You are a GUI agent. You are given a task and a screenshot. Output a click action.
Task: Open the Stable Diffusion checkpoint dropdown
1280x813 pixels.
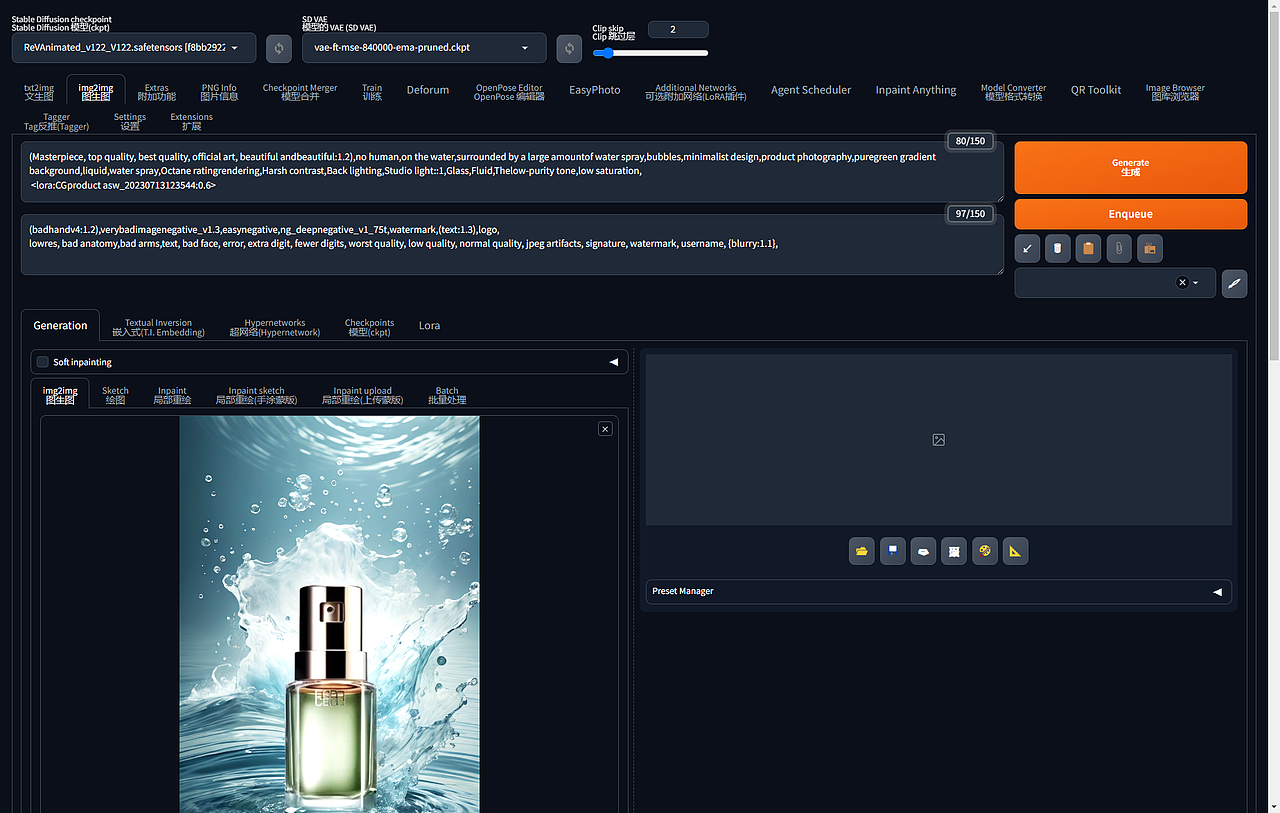pyautogui.click(x=134, y=48)
